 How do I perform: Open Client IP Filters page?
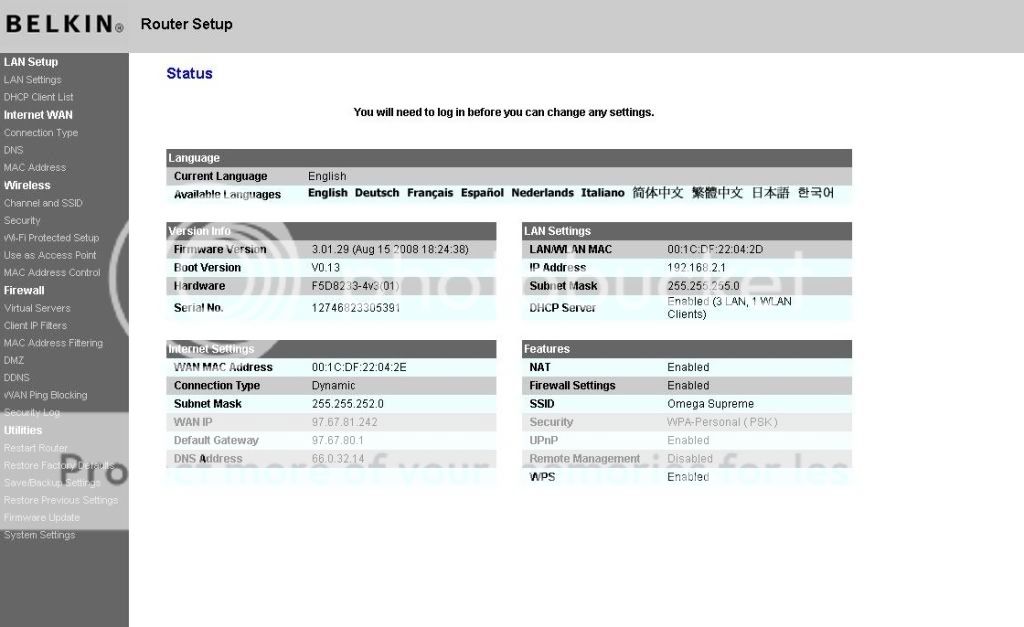pyautogui.click(x=35, y=326)
